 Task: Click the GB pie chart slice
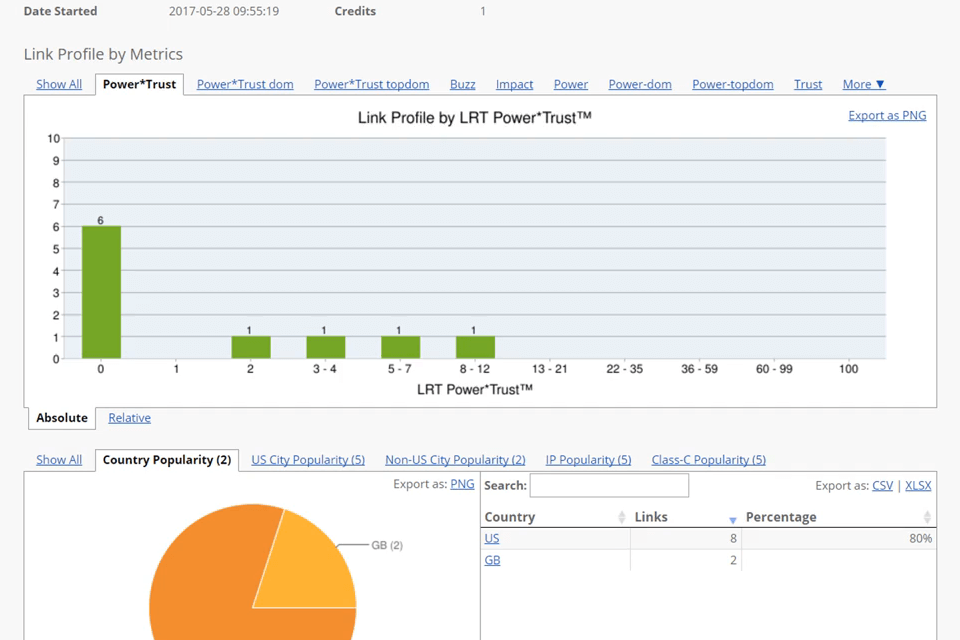[x=309, y=567]
